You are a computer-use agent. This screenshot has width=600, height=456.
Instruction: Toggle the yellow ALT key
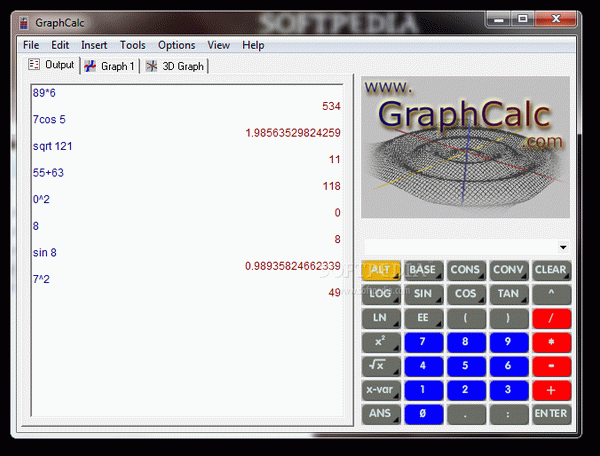(x=381, y=270)
